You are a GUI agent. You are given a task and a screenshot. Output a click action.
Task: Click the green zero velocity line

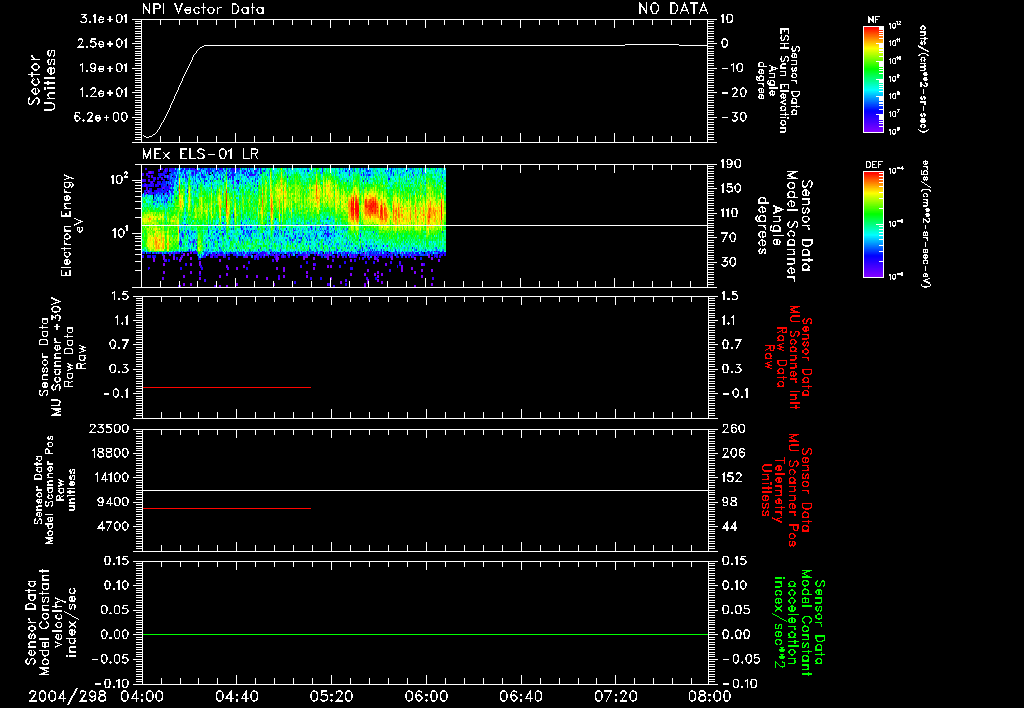425,634
